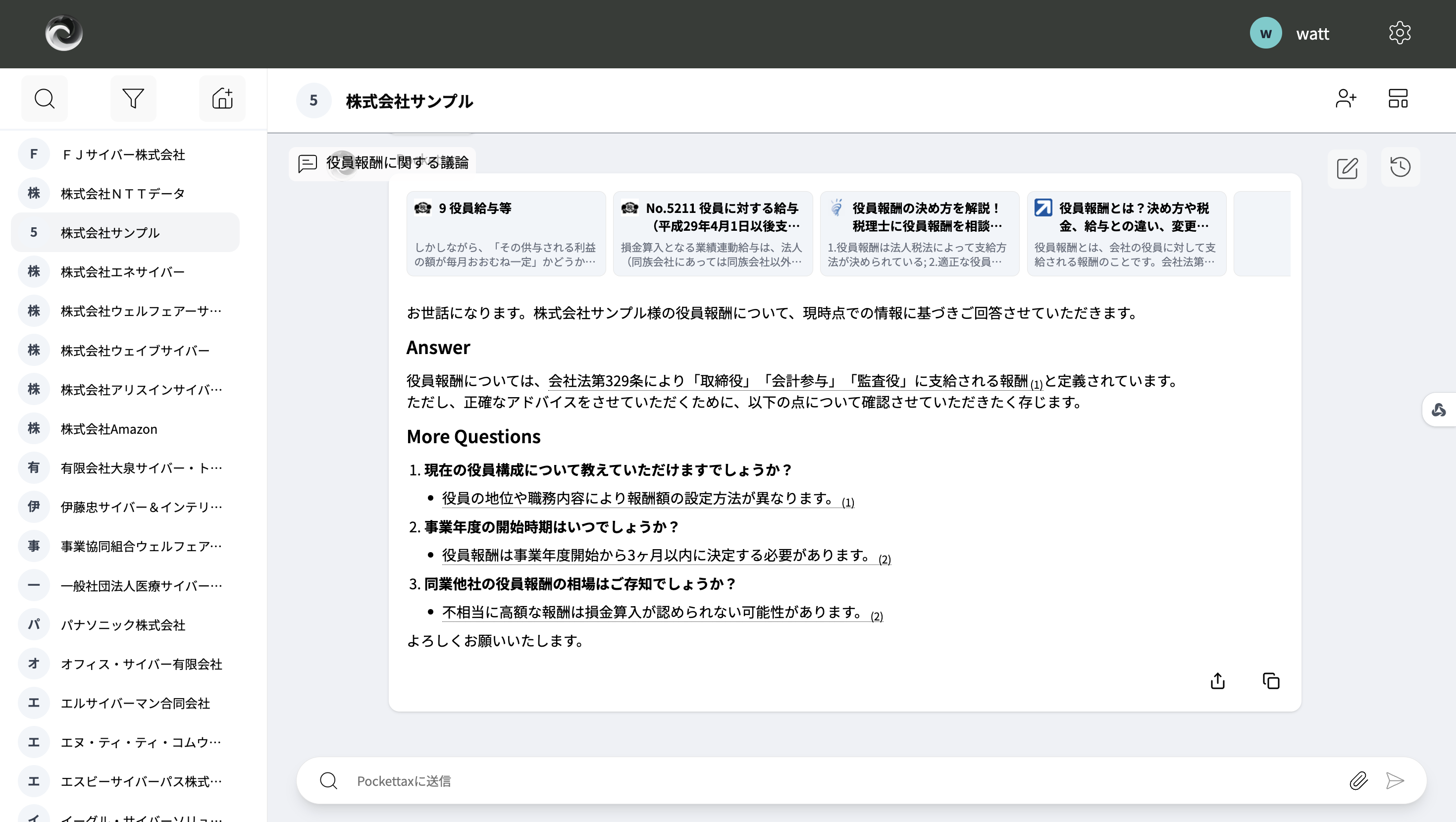1456x822 pixels.
Task: Click the add member person-plus icon
Action: click(x=1346, y=99)
